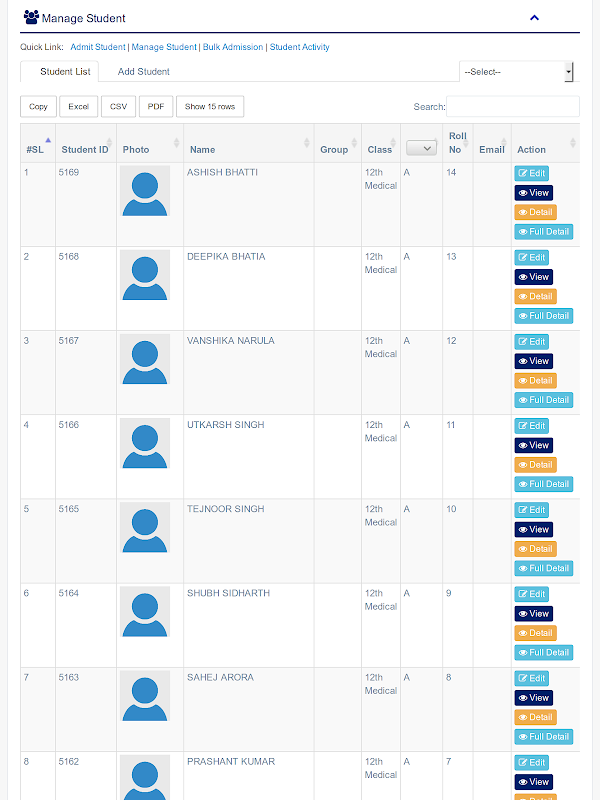Open Detail for UTKARSH SINGH
This screenshot has height=800, width=600.
pyautogui.click(x=535, y=464)
